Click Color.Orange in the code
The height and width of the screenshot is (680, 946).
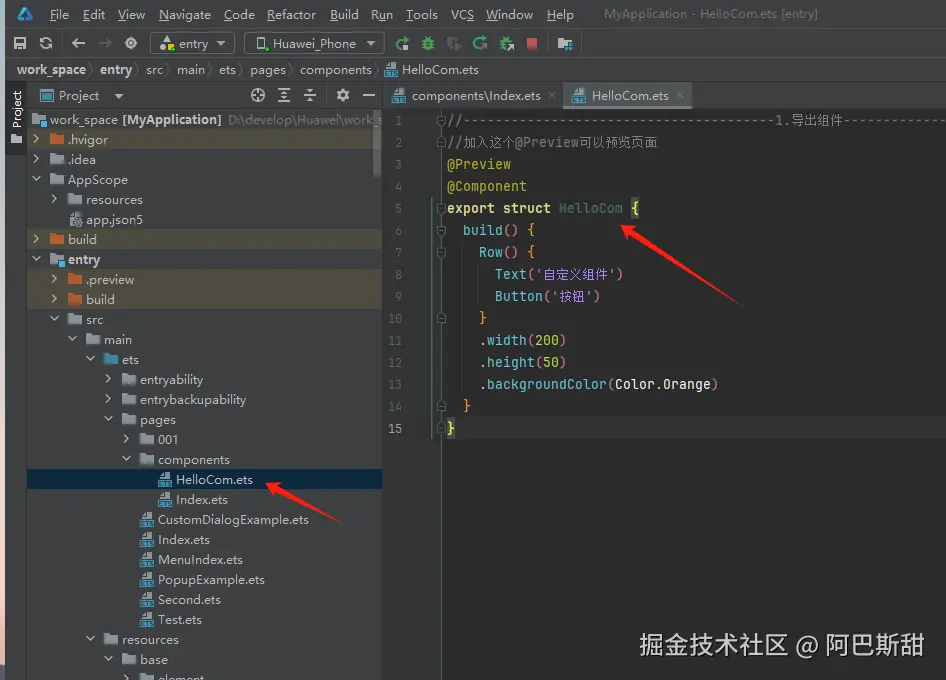point(663,384)
